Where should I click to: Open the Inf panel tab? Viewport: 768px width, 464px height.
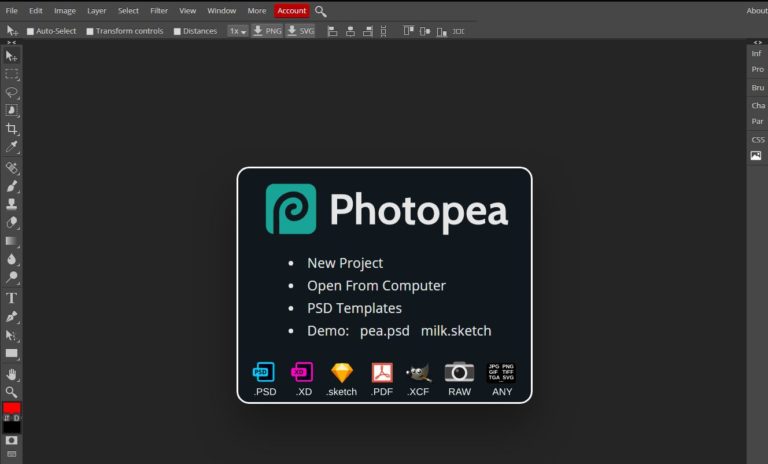(757, 53)
